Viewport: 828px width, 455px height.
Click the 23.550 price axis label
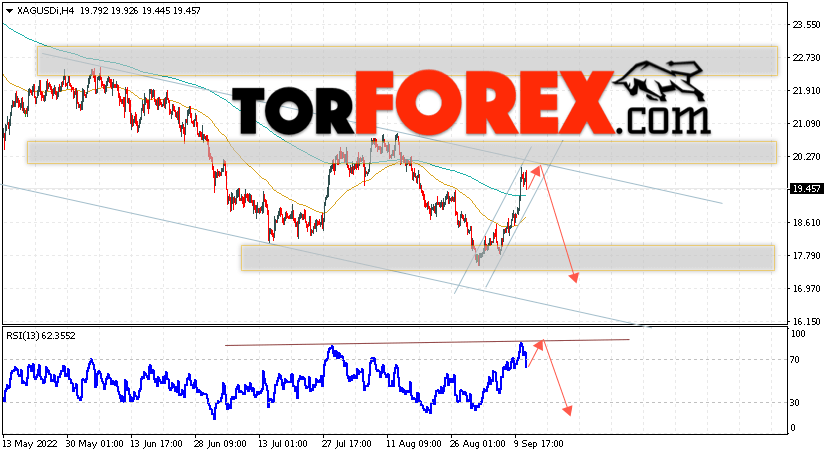pos(806,25)
